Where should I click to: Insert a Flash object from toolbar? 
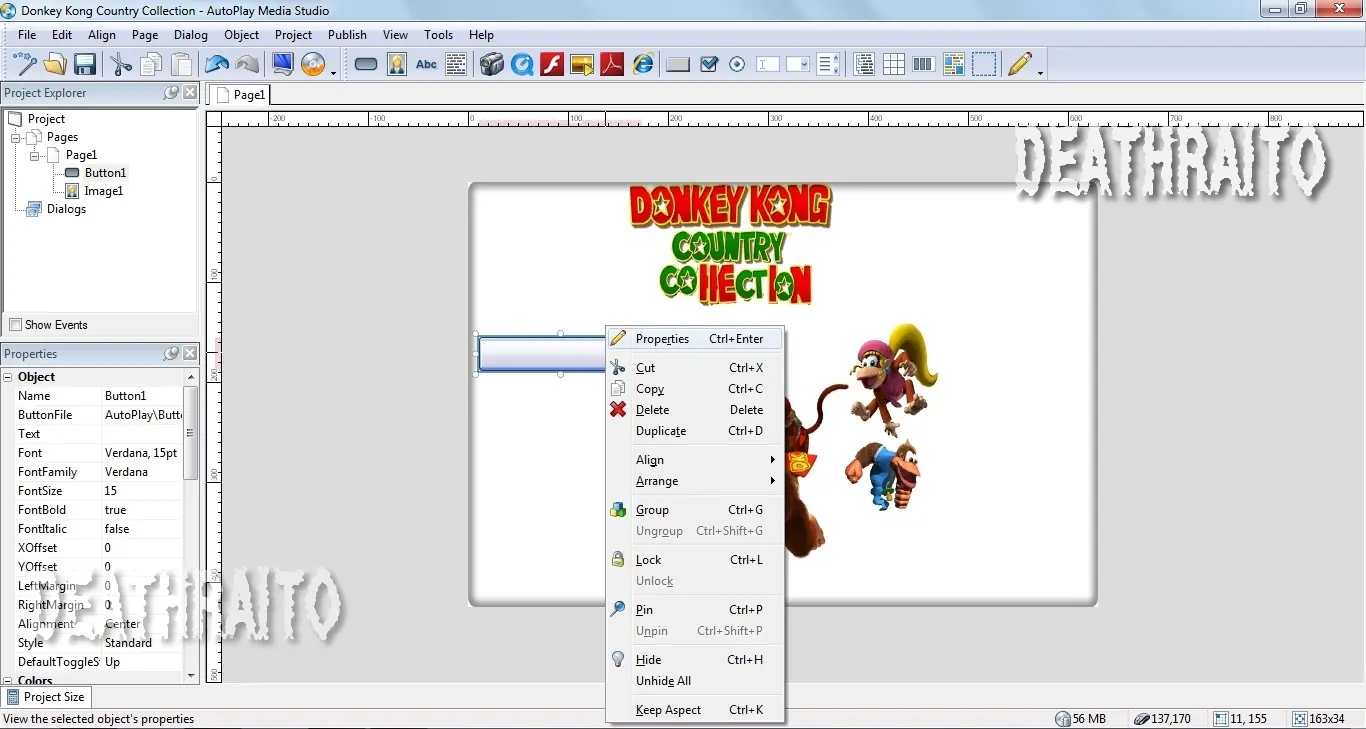[x=552, y=65]
